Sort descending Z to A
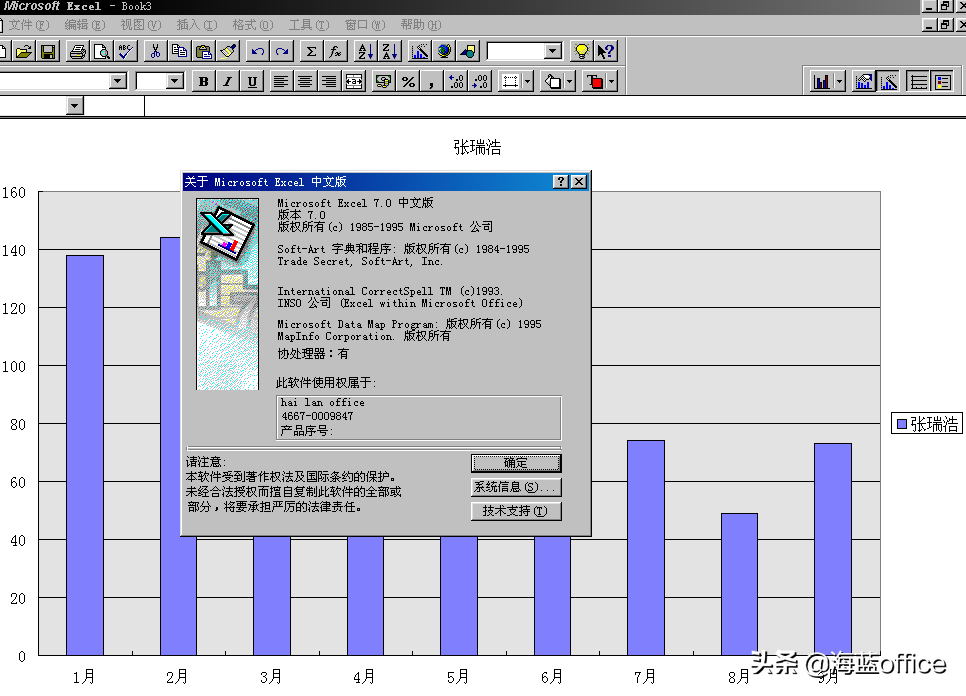The image size is (966, 696). click(389, 52)
